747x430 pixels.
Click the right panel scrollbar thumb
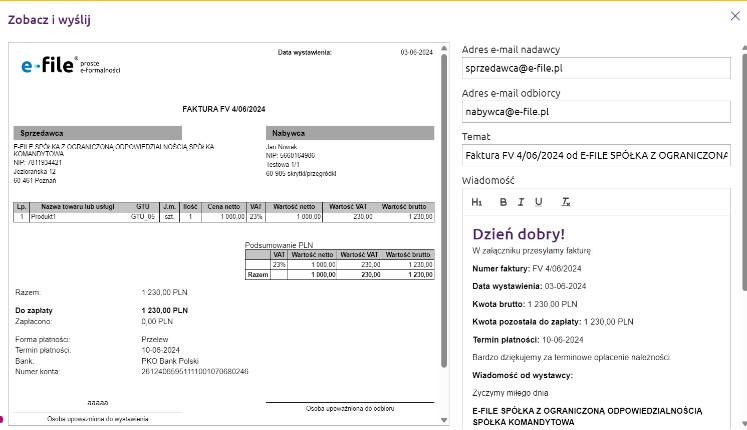point(744,170)
